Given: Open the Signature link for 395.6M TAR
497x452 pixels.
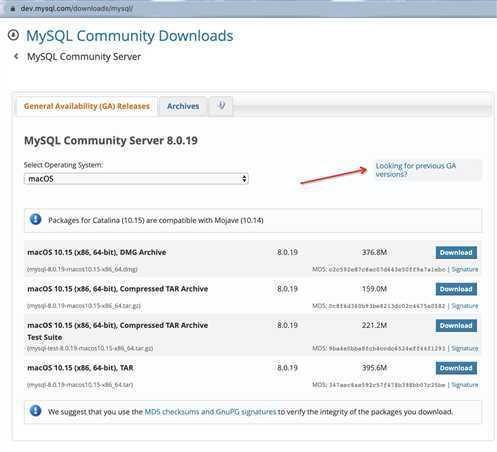Looking at the screenshot, I should click(465, 385).
